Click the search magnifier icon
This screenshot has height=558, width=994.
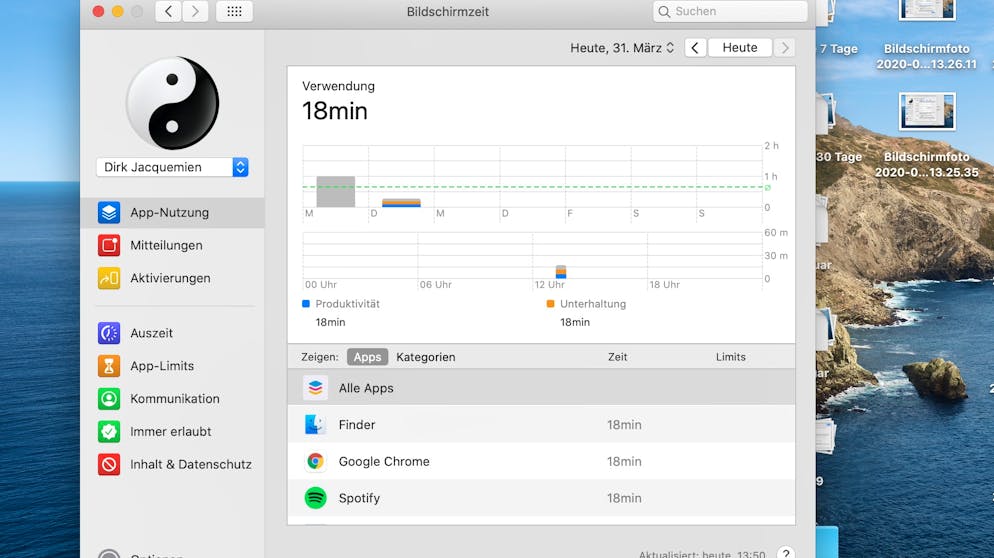(x=664, y=11)
